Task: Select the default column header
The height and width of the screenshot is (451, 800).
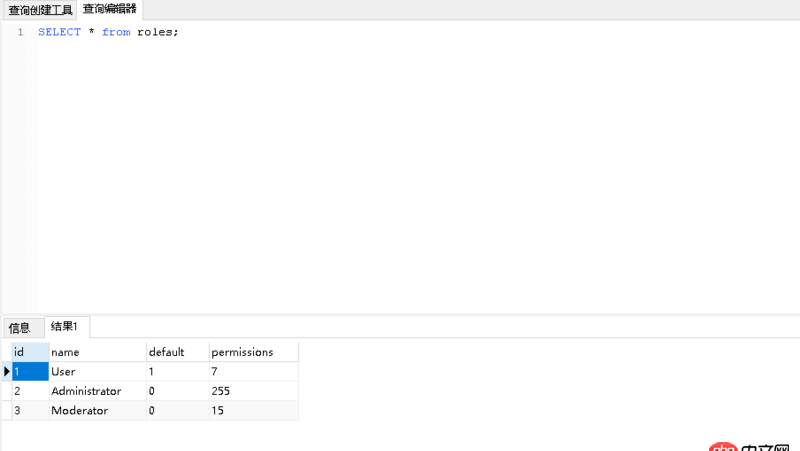Action: click(176, 352)
